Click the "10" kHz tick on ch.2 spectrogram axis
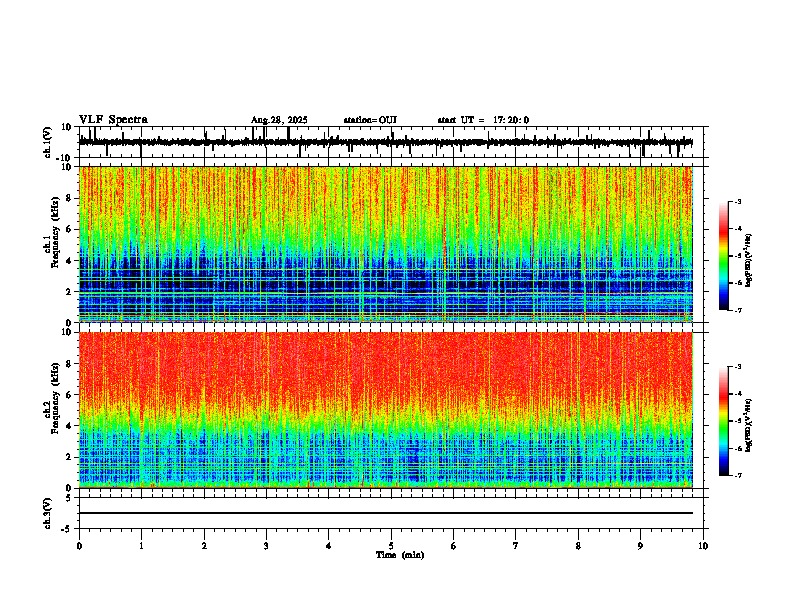Image resolution: width=792 pixels, height=612 pixels. point(67,332)
